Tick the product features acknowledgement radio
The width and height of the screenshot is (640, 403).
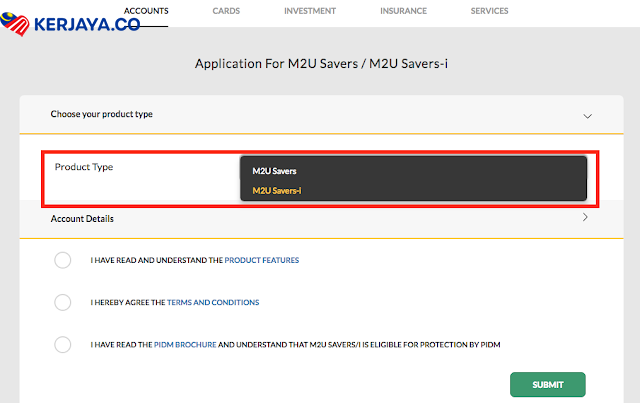(62, 260)
